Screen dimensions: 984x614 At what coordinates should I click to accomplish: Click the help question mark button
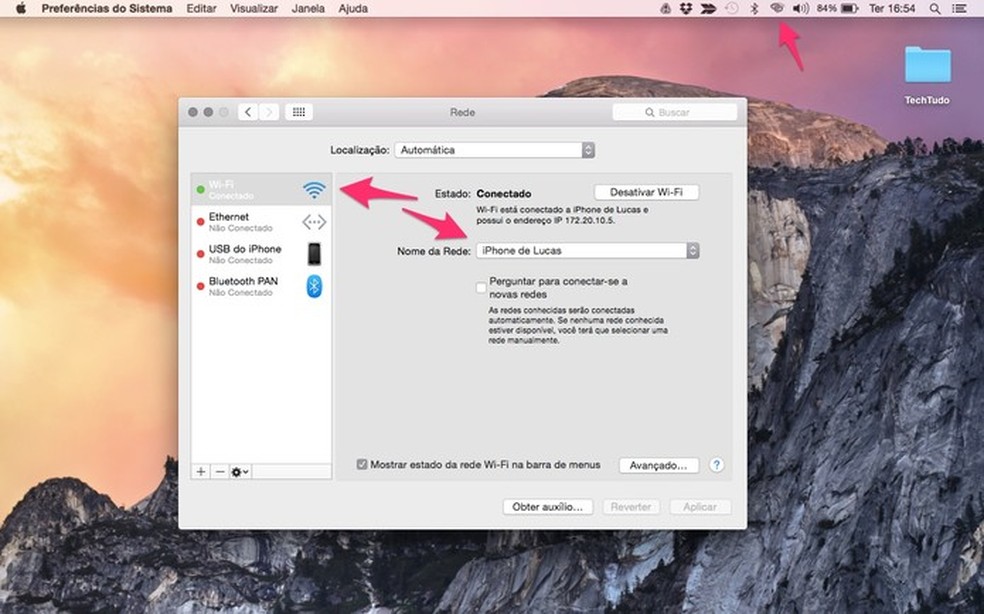click(x=716, y=465)
